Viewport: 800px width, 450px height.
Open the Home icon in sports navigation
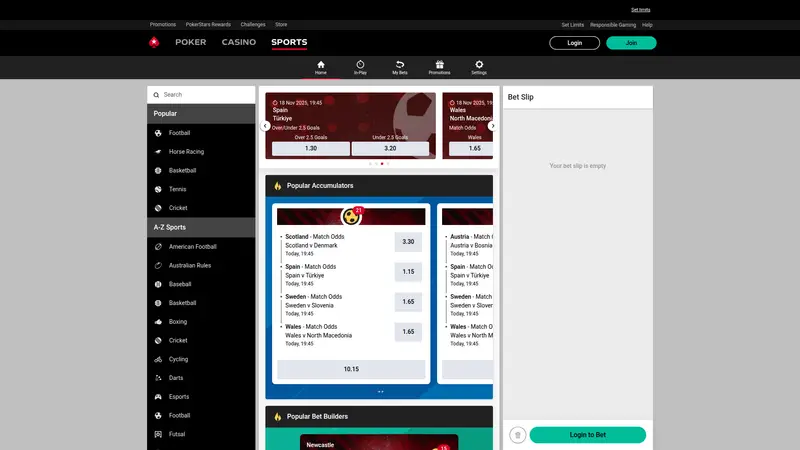pyautogui.click(x=320, y=65)
